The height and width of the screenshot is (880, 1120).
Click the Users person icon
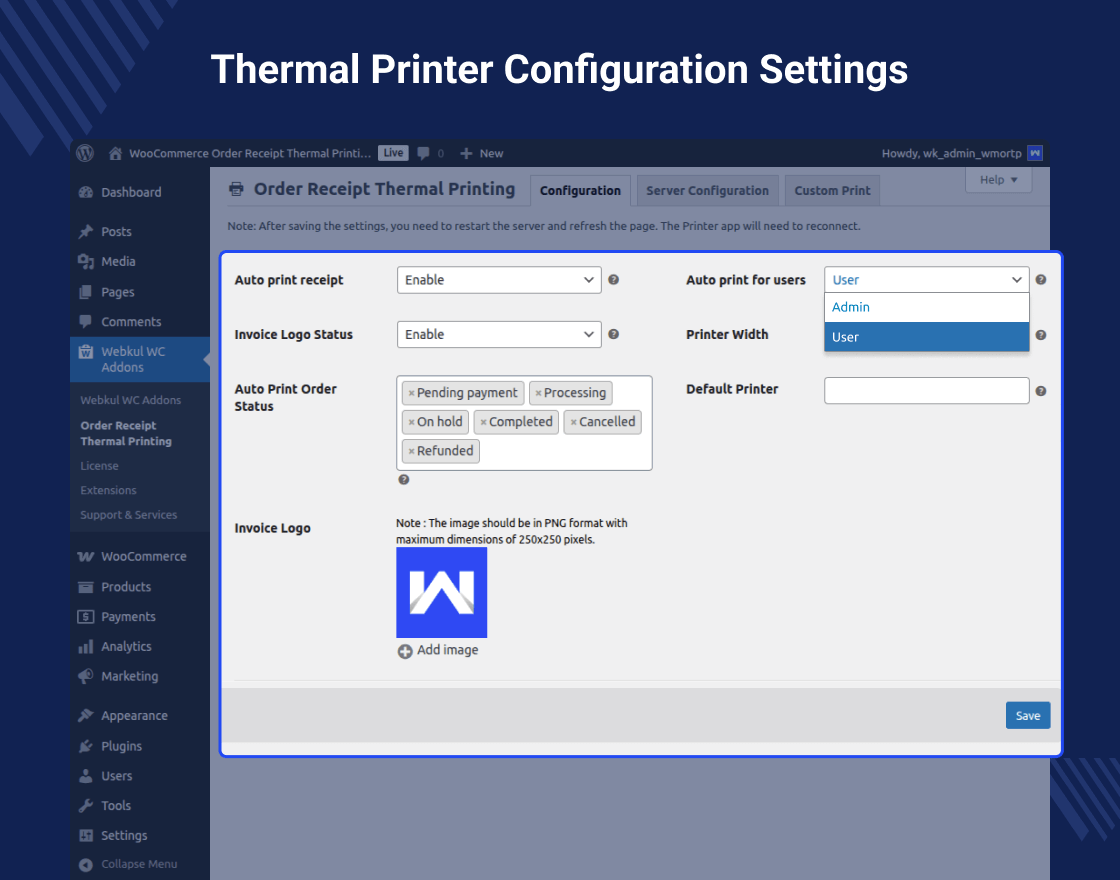pos(86,776)
